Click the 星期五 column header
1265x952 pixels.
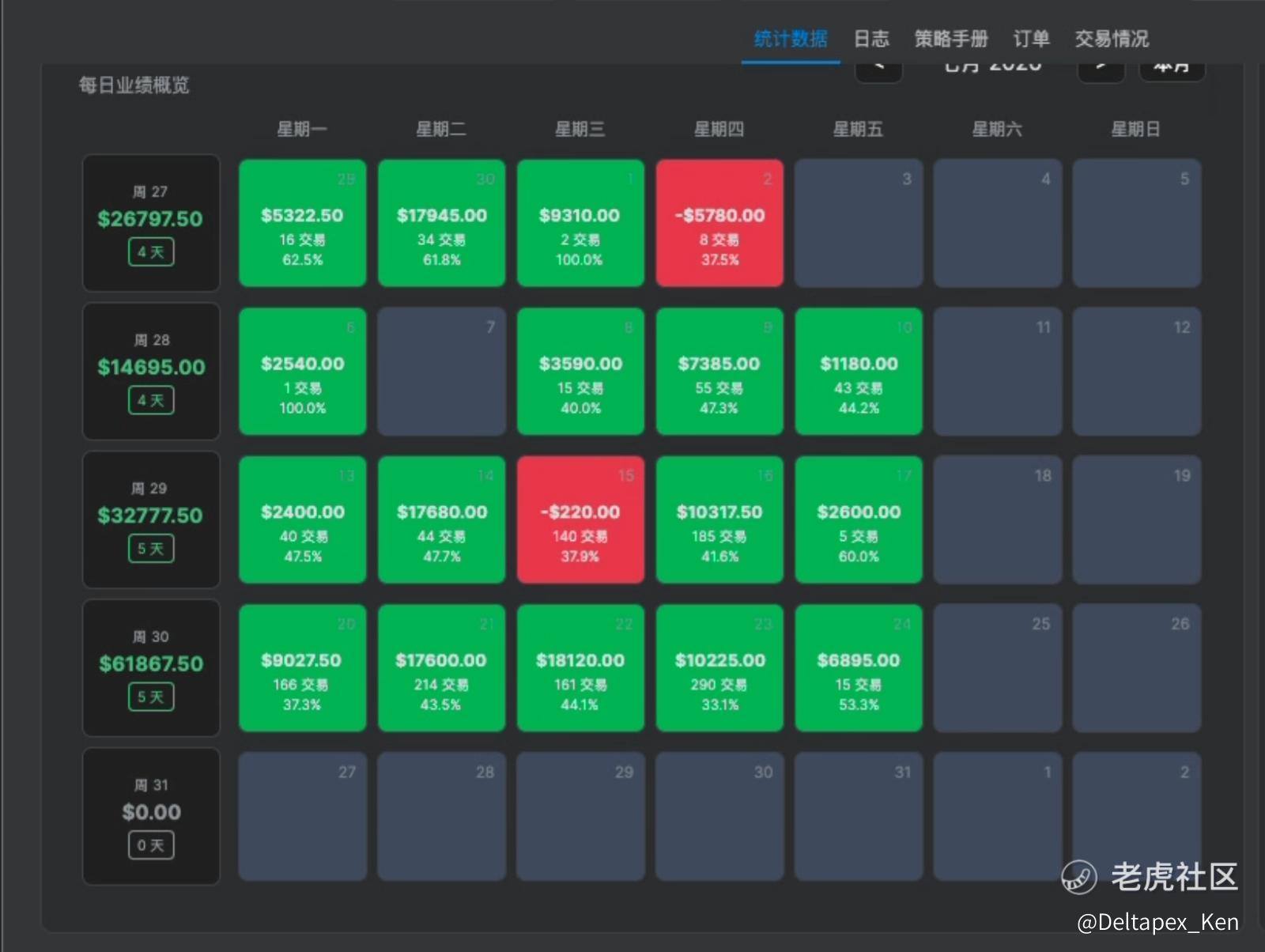coord(858,129)
